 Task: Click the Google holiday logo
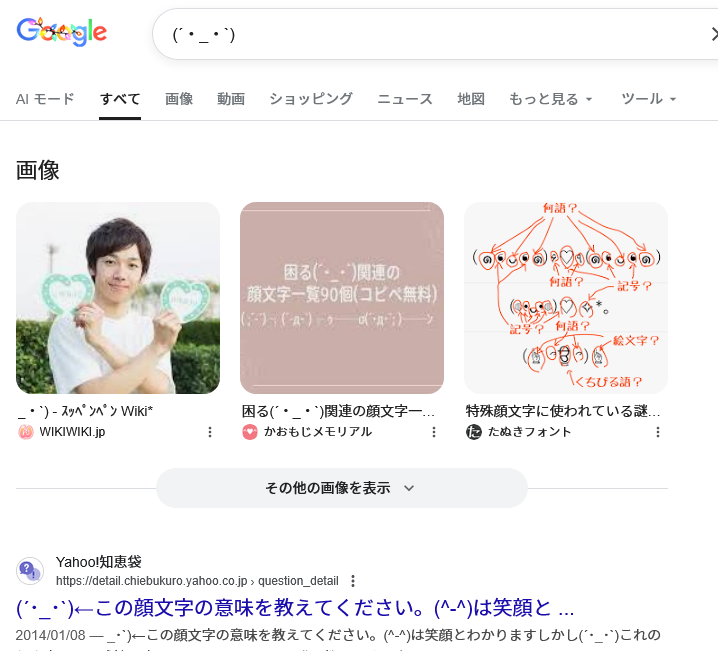pyautogui.click(x=62, y=32)
